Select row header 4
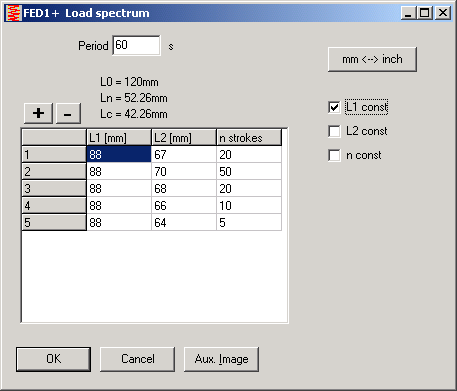This screenshot has width=457, height=391. (x=54, y=205)
